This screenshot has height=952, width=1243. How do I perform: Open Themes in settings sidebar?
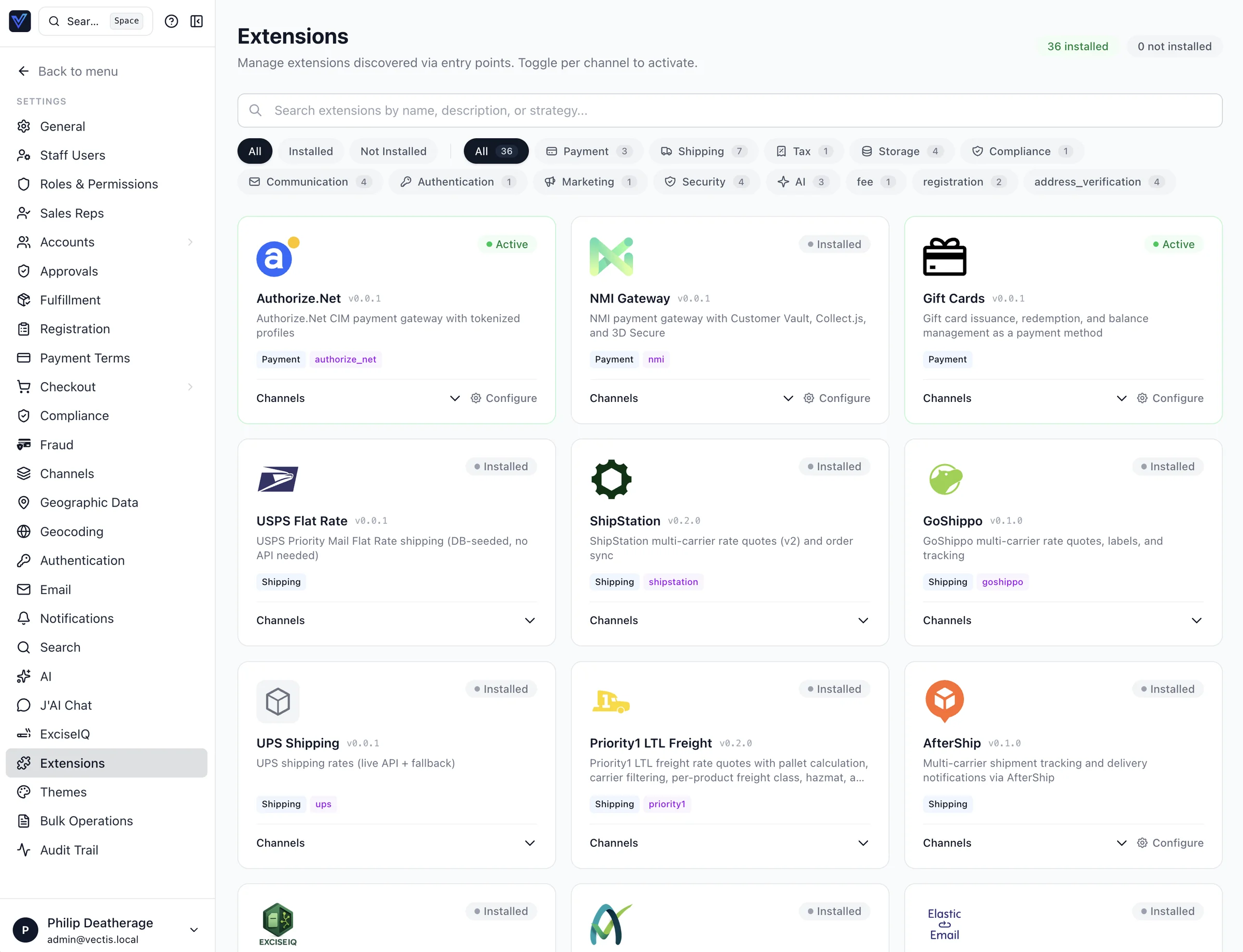coord(64,792)
